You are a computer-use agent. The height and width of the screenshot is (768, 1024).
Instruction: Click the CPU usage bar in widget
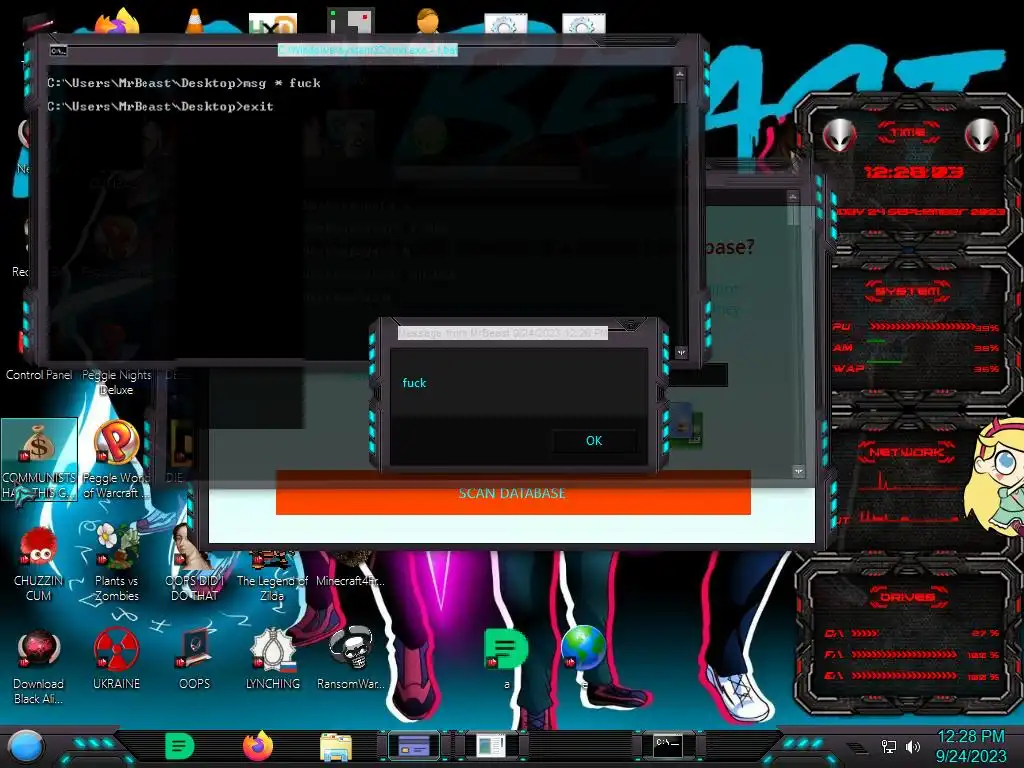click(x=922, y=327)
